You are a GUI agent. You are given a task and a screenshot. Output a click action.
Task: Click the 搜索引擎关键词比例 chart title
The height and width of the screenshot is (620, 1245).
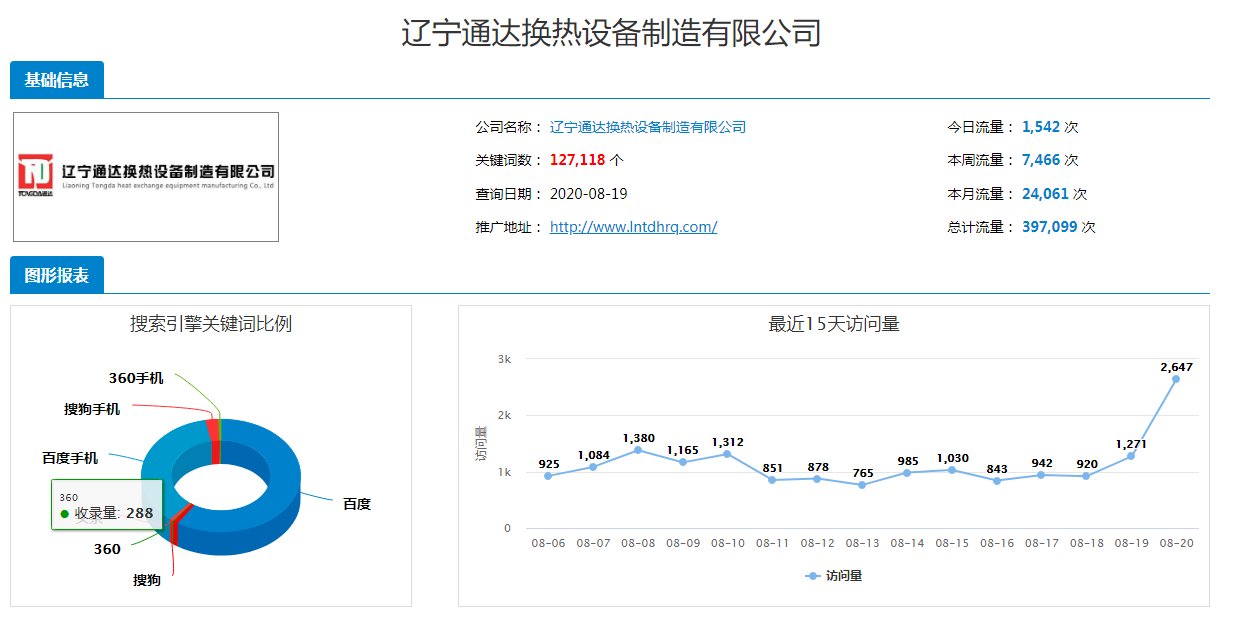pyautogui.click(x=211, y=324)
